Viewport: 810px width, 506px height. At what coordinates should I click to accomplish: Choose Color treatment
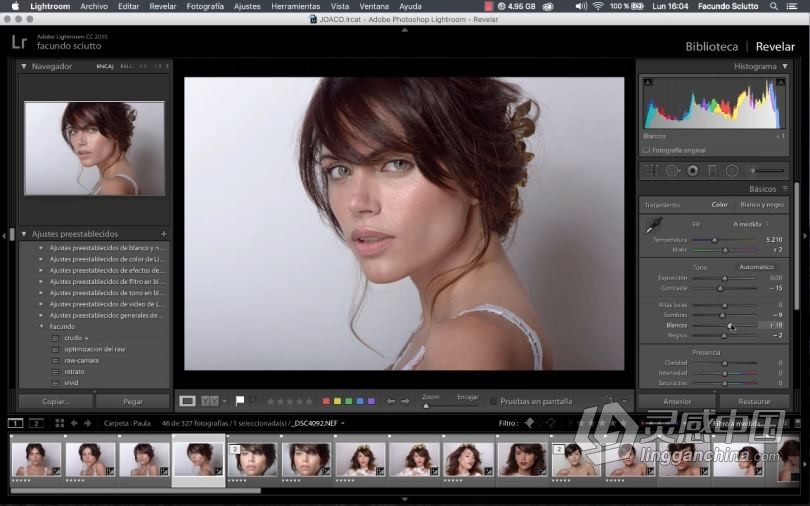(719, 205)
